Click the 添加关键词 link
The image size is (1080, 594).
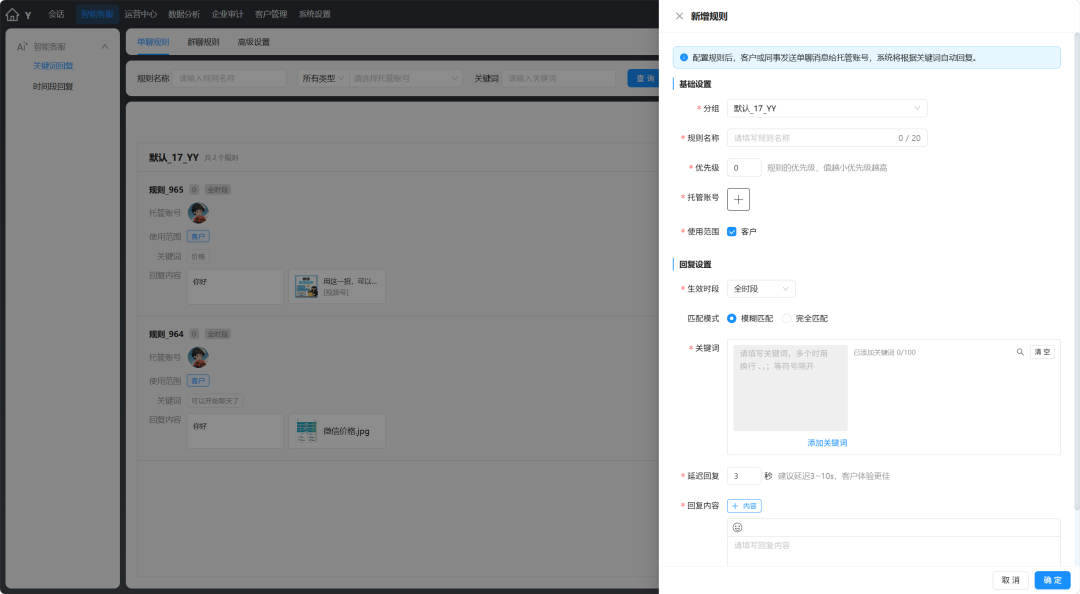coord(827,443)
